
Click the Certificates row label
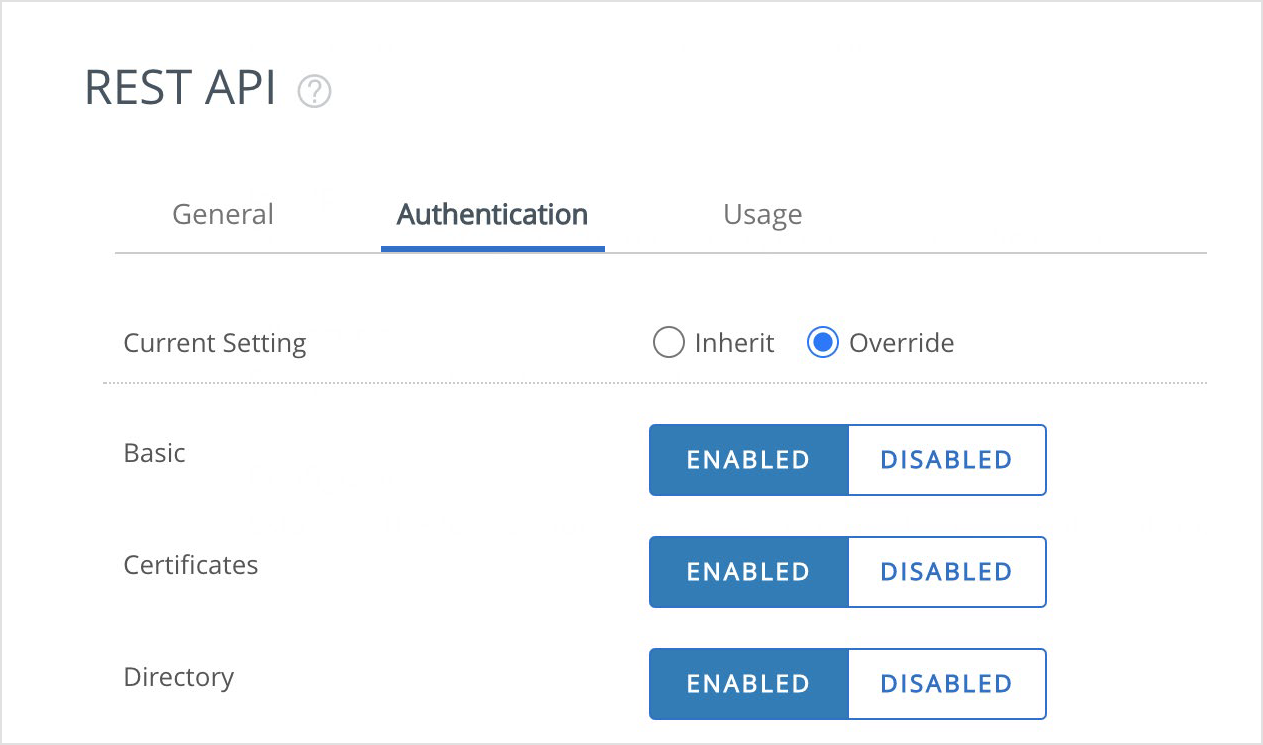tap(191, 565)
